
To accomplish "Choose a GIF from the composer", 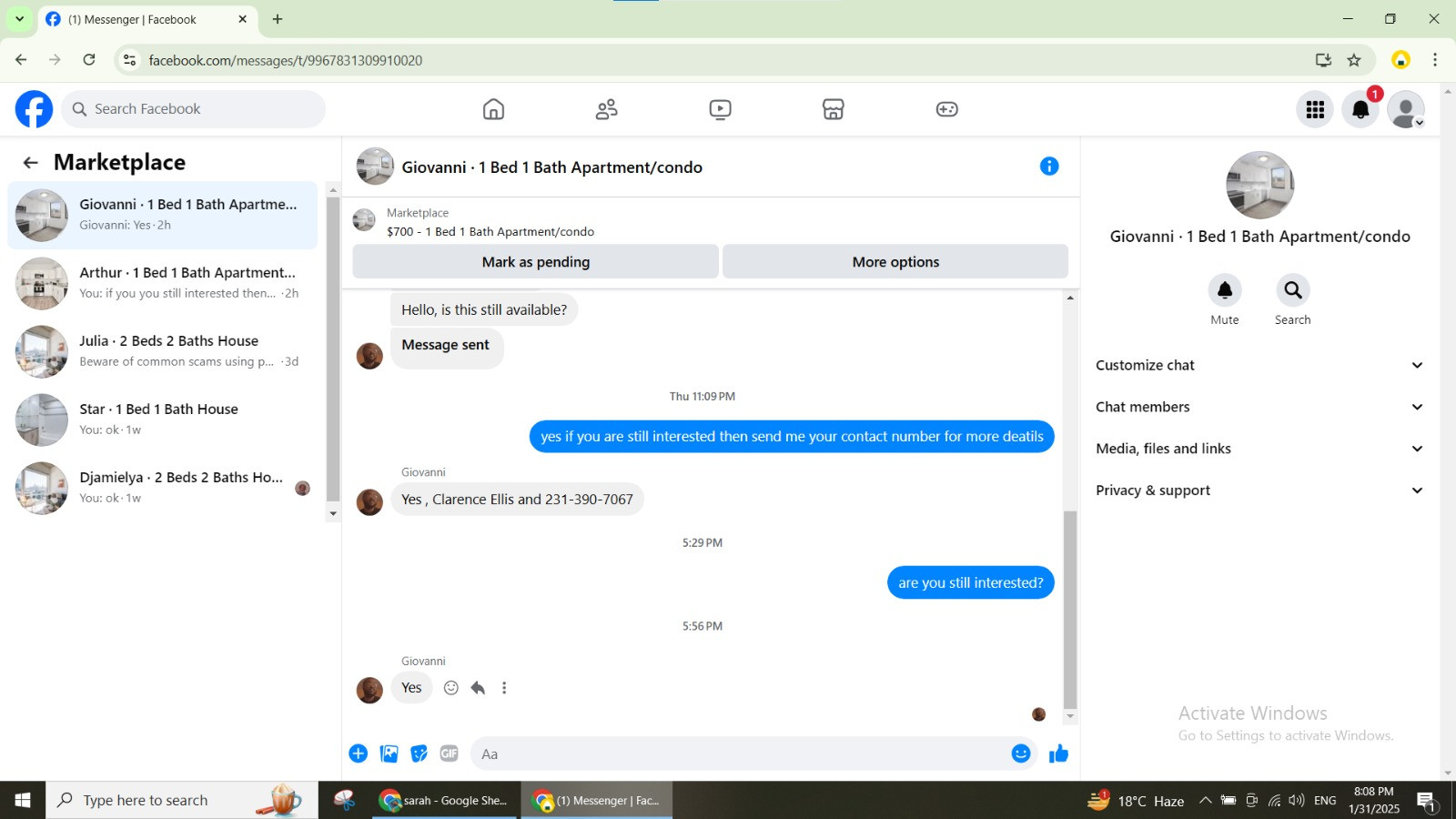I will (x=450, y=753).
